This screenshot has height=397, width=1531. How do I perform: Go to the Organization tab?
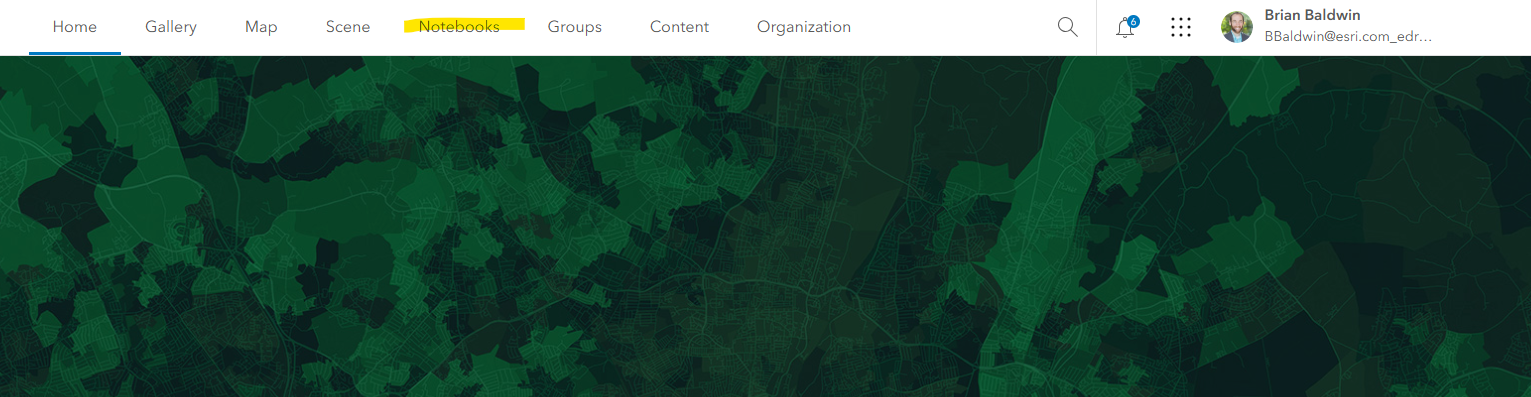tap(804, 27)
